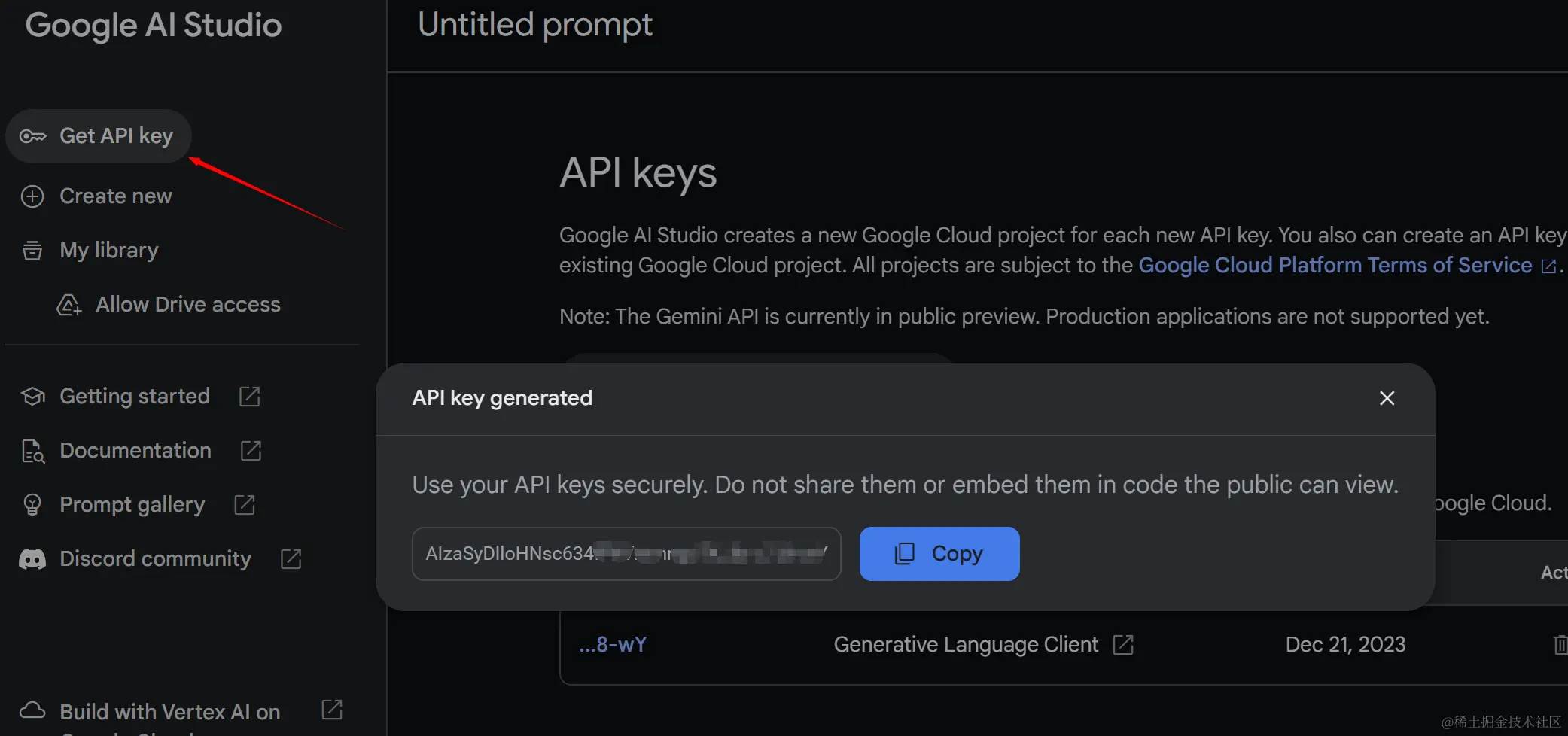The image size is (1568, 736).
Task: Click the generated API key text field
Action: 626,554
